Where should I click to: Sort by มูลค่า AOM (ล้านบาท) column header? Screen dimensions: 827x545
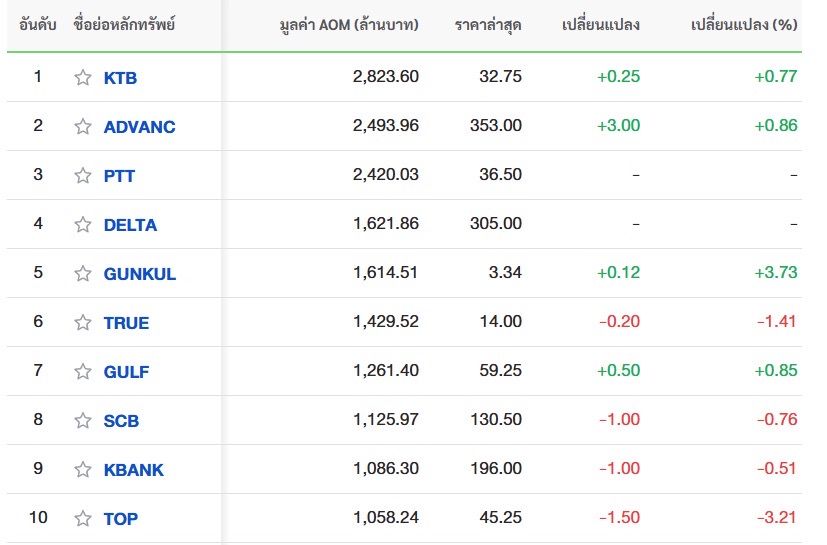349,25
